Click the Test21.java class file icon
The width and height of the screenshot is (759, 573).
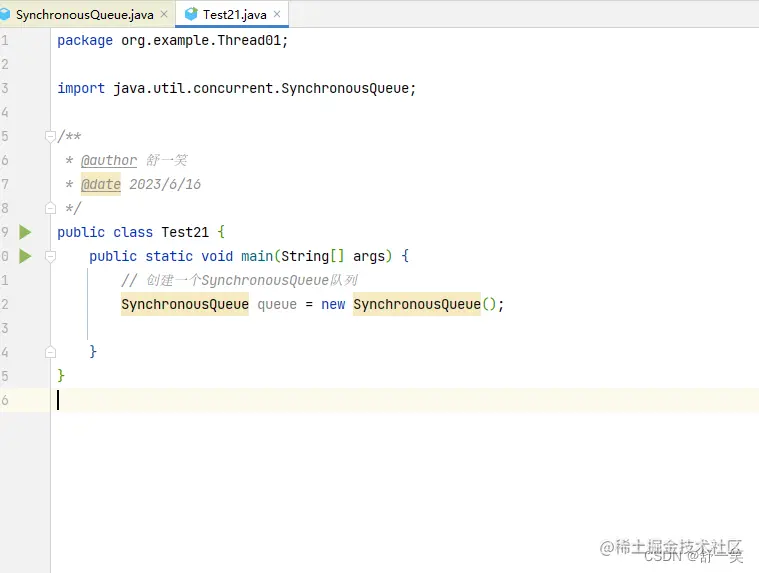(x=191, y=14)
